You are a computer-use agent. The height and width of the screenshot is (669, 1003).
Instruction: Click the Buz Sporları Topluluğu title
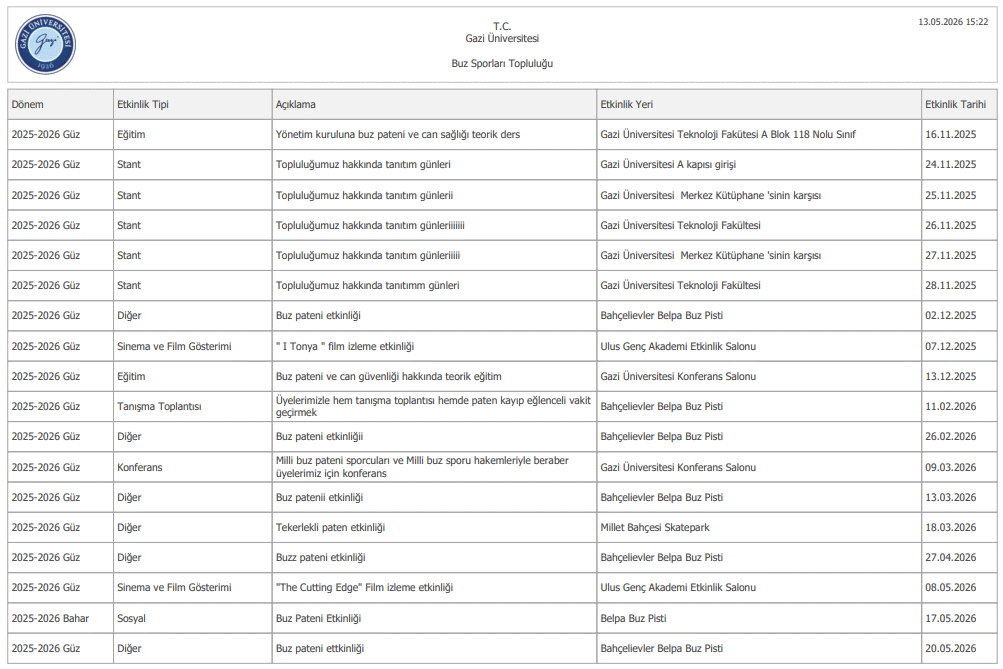[x=502, y=63]
